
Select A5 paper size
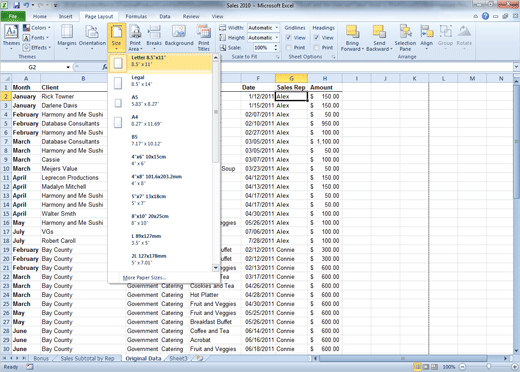[160, 102]
